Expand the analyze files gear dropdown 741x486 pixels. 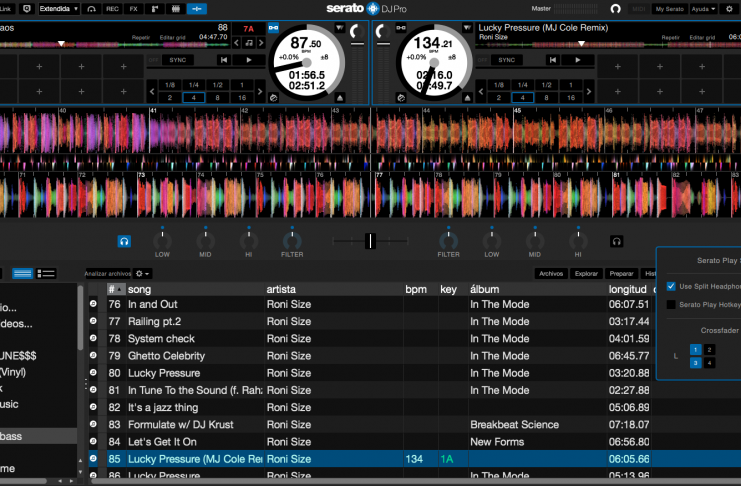coord(144,273)
